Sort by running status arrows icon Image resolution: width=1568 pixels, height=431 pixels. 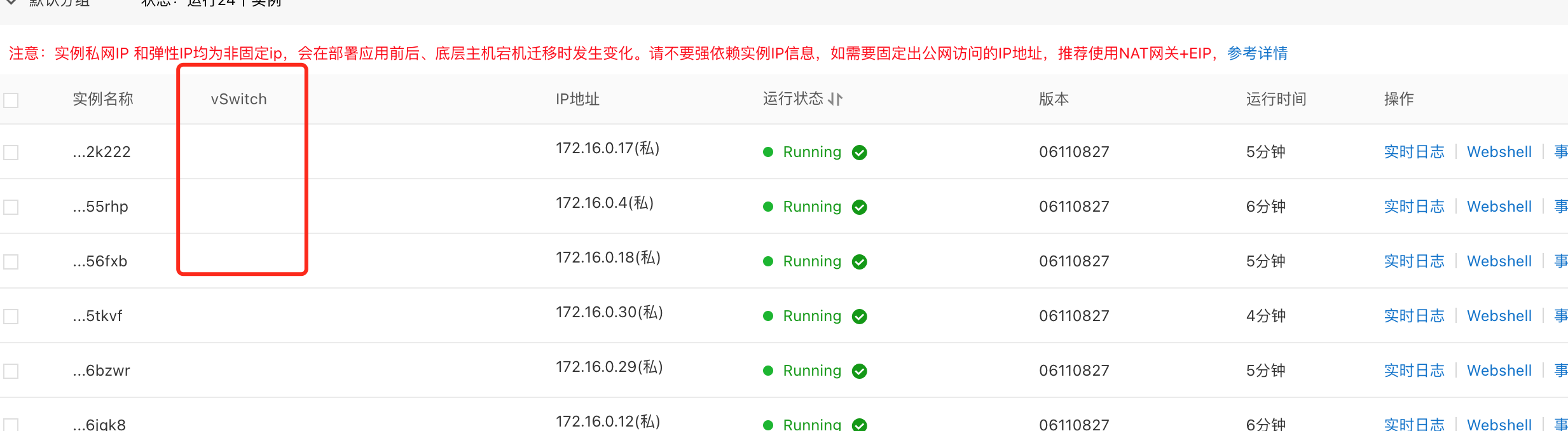836,99
